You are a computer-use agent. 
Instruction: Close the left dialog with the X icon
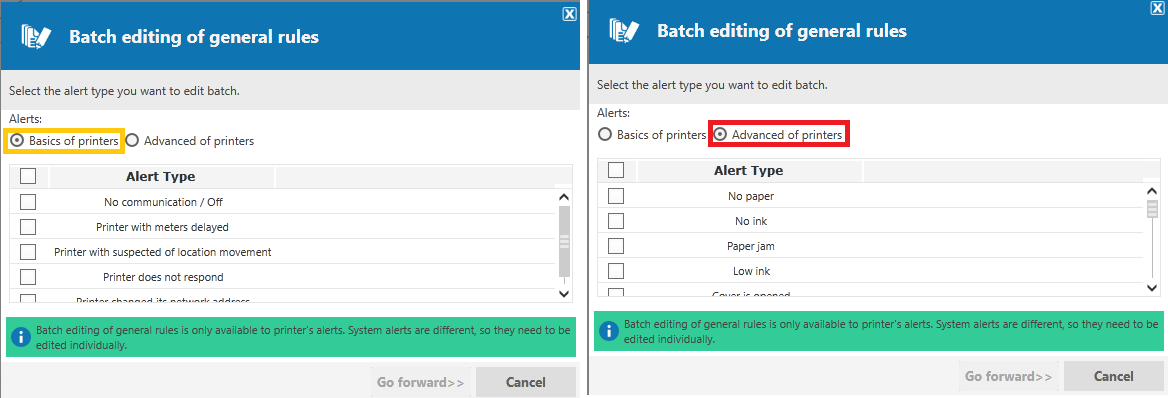click(570, 14)
